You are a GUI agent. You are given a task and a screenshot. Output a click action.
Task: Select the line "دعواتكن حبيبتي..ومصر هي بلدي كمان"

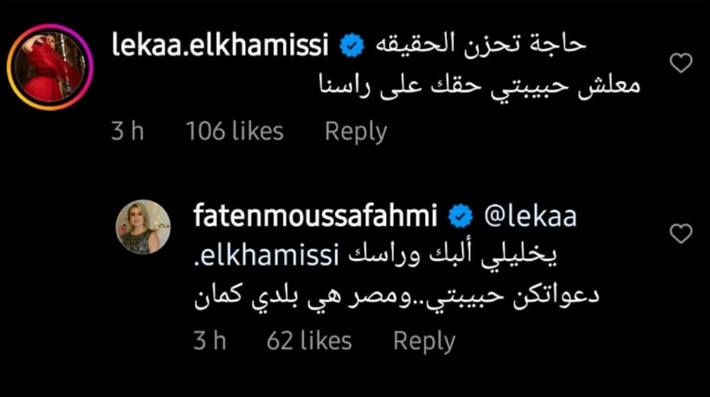pos(397,298)
